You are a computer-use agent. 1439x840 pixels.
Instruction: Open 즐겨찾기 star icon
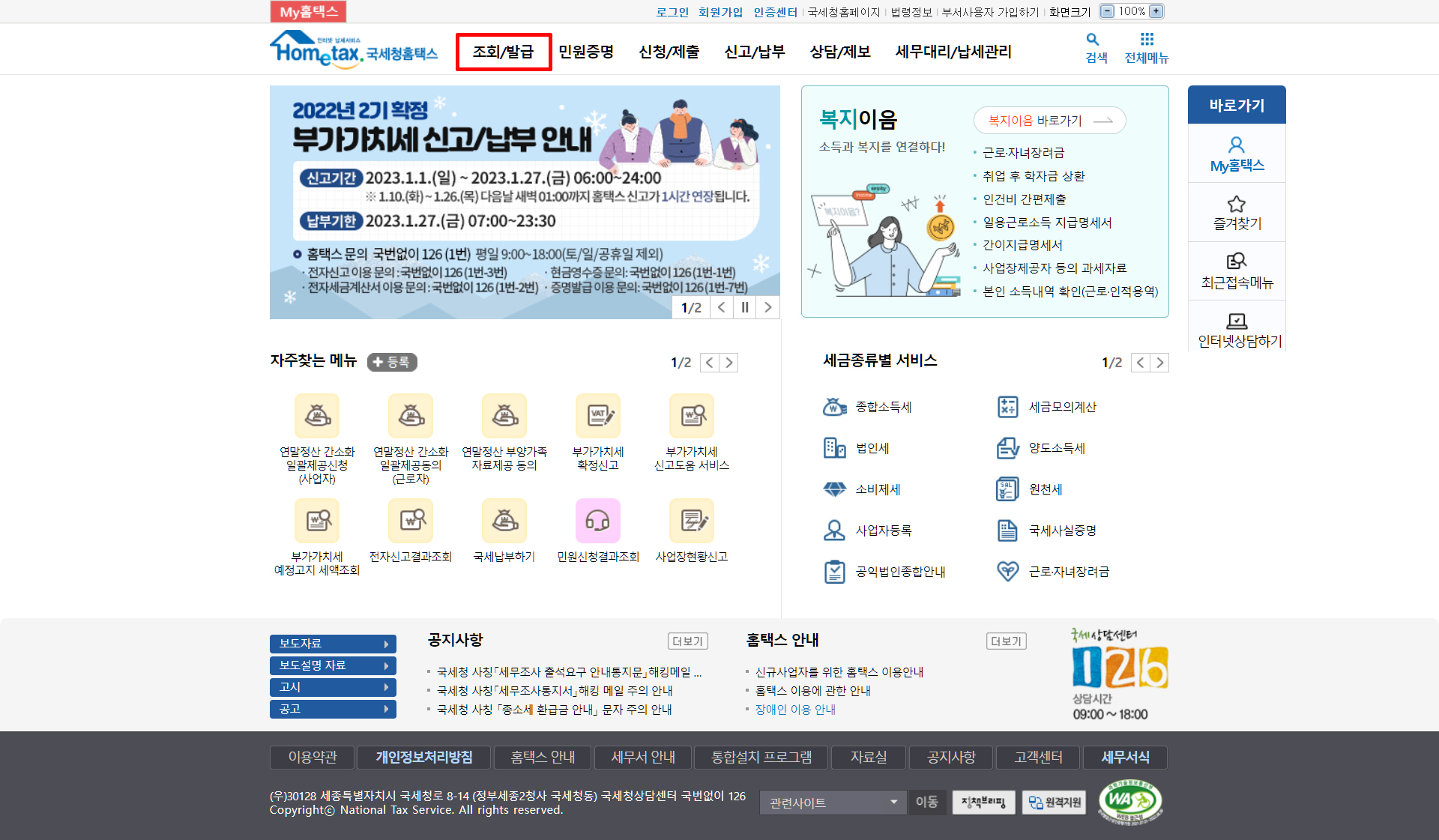click(x=1237, y=205)
